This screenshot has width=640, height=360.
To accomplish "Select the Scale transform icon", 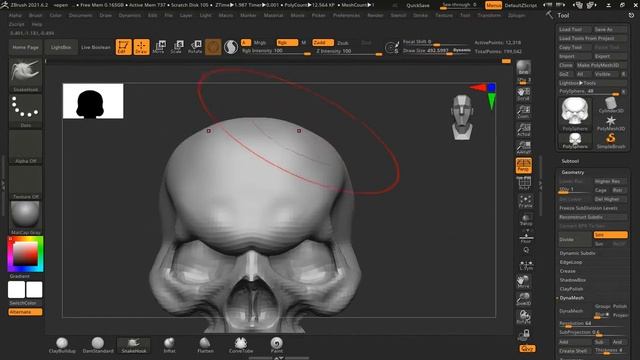I will [177, 47].
